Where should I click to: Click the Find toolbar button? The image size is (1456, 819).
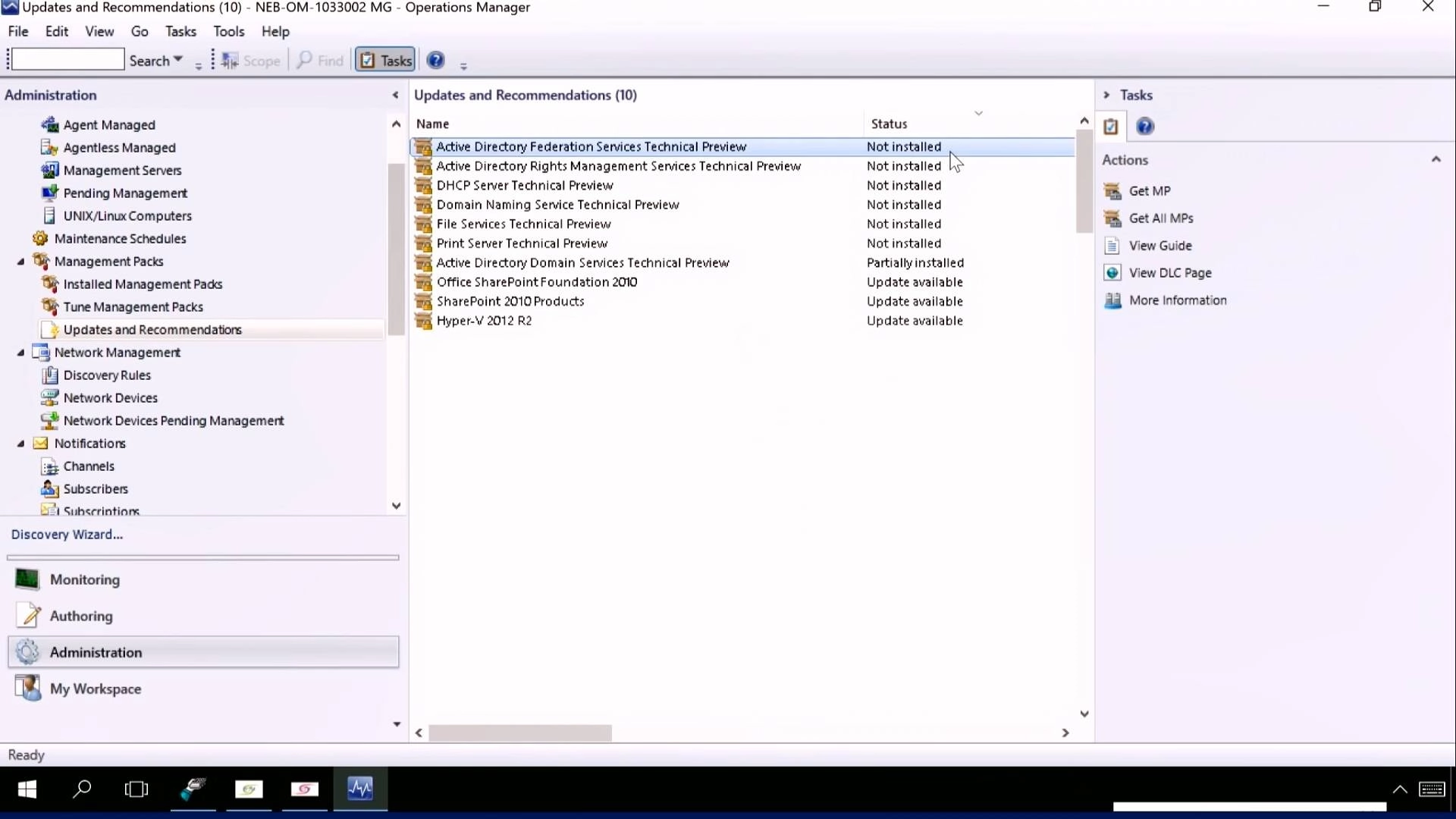pos(320,61)
